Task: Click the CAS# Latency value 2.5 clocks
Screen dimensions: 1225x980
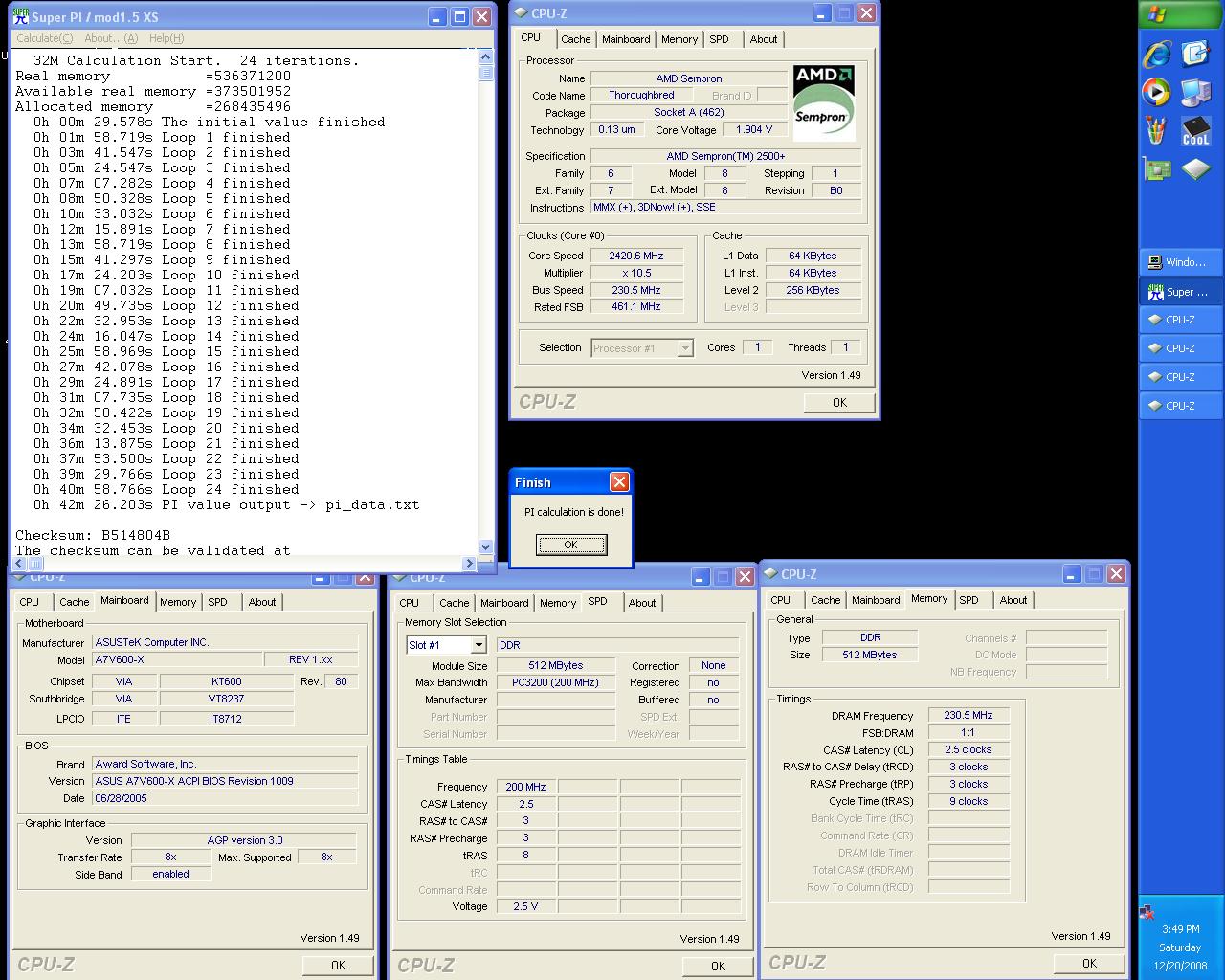Action: point(968,749)
